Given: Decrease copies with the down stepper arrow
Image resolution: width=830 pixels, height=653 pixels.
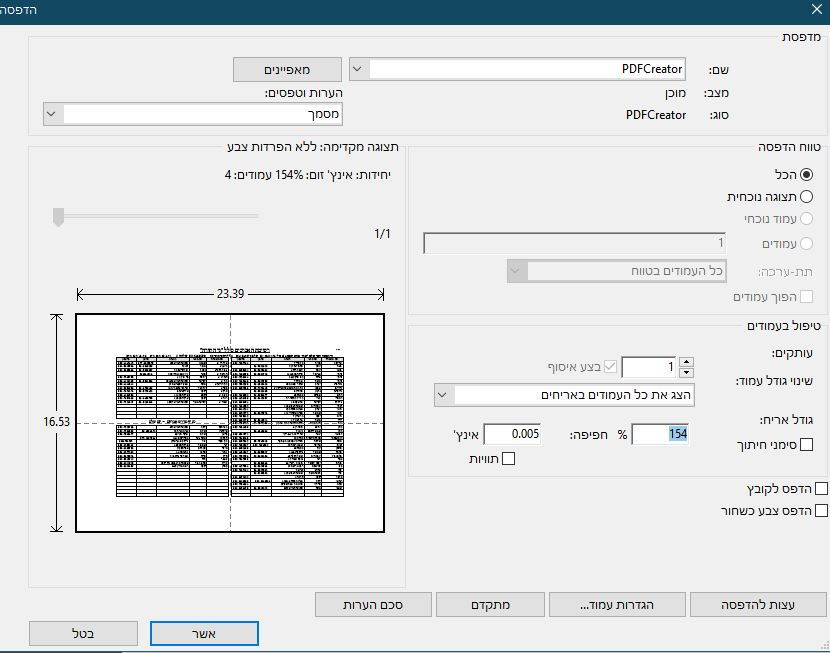Looking at the screenshot, I should click(x=686, y=373).
